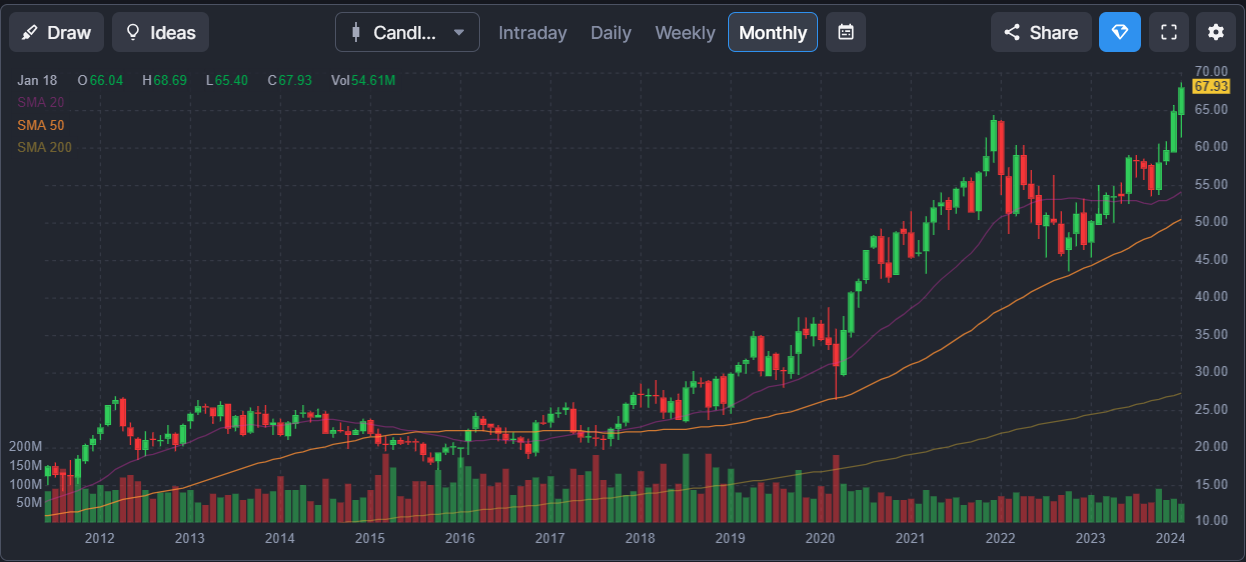Click the candlestick icon in chart type selector
1246x562 pixels.
click(x=355, y=32)
